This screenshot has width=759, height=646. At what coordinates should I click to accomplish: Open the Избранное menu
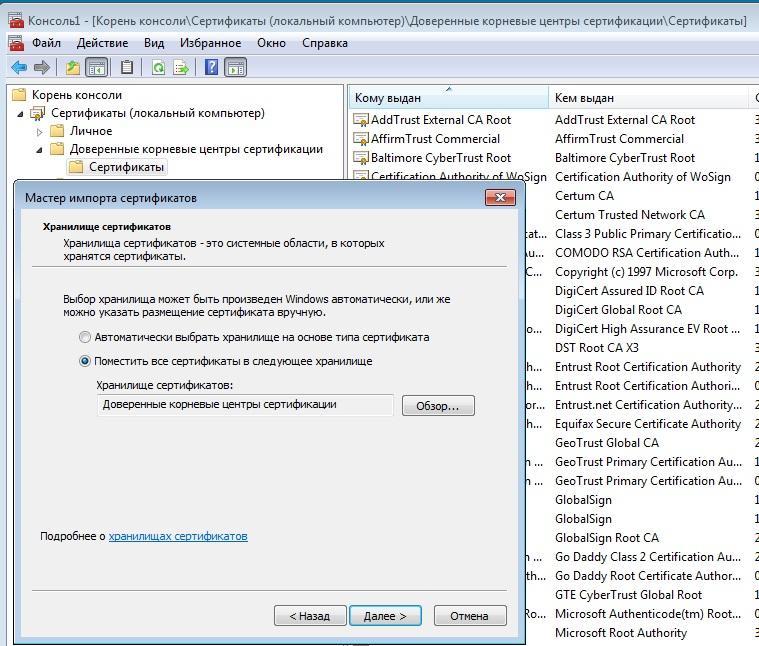[x=210, y=43]
